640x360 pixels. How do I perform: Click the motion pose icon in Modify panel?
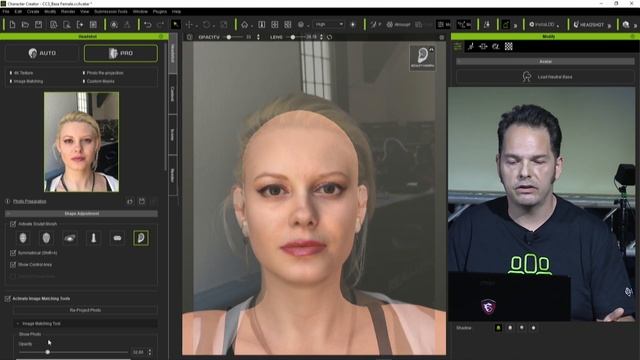471,47
